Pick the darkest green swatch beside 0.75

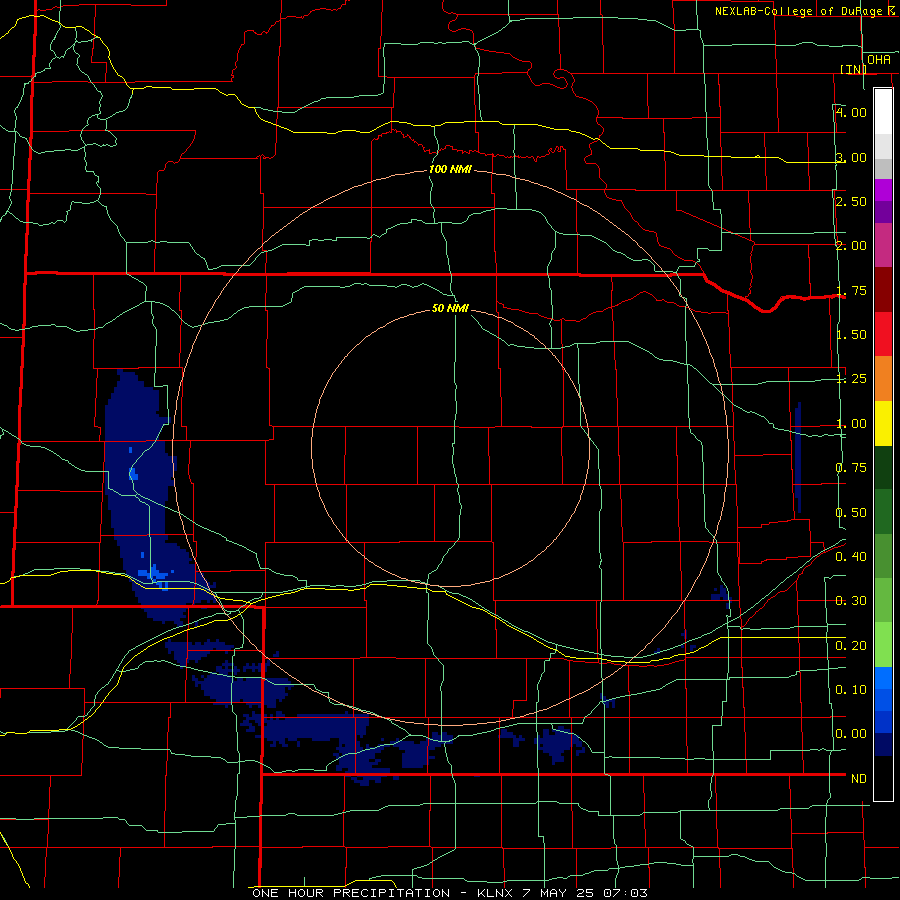point(883,467)
